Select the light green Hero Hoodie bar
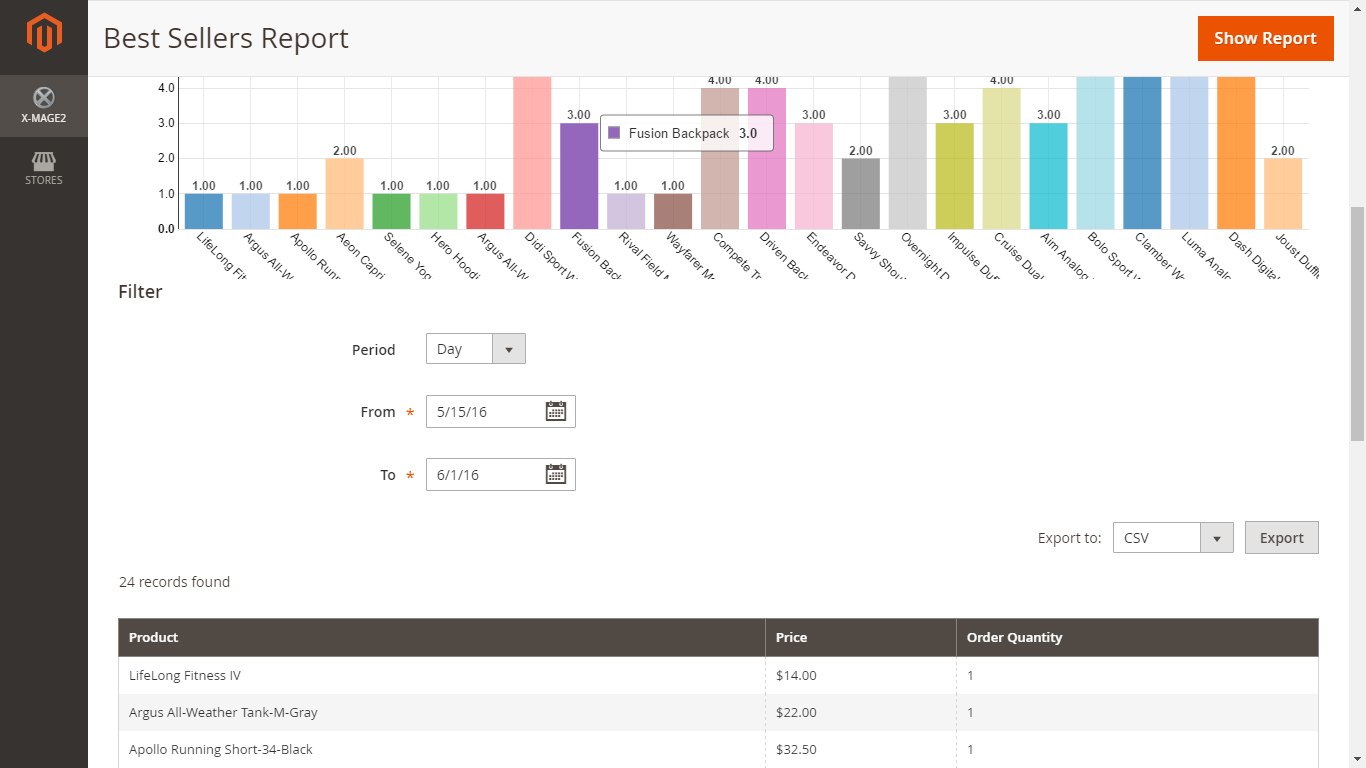The width and height of the screenshot is (1366, 768). tap(438, 211)
